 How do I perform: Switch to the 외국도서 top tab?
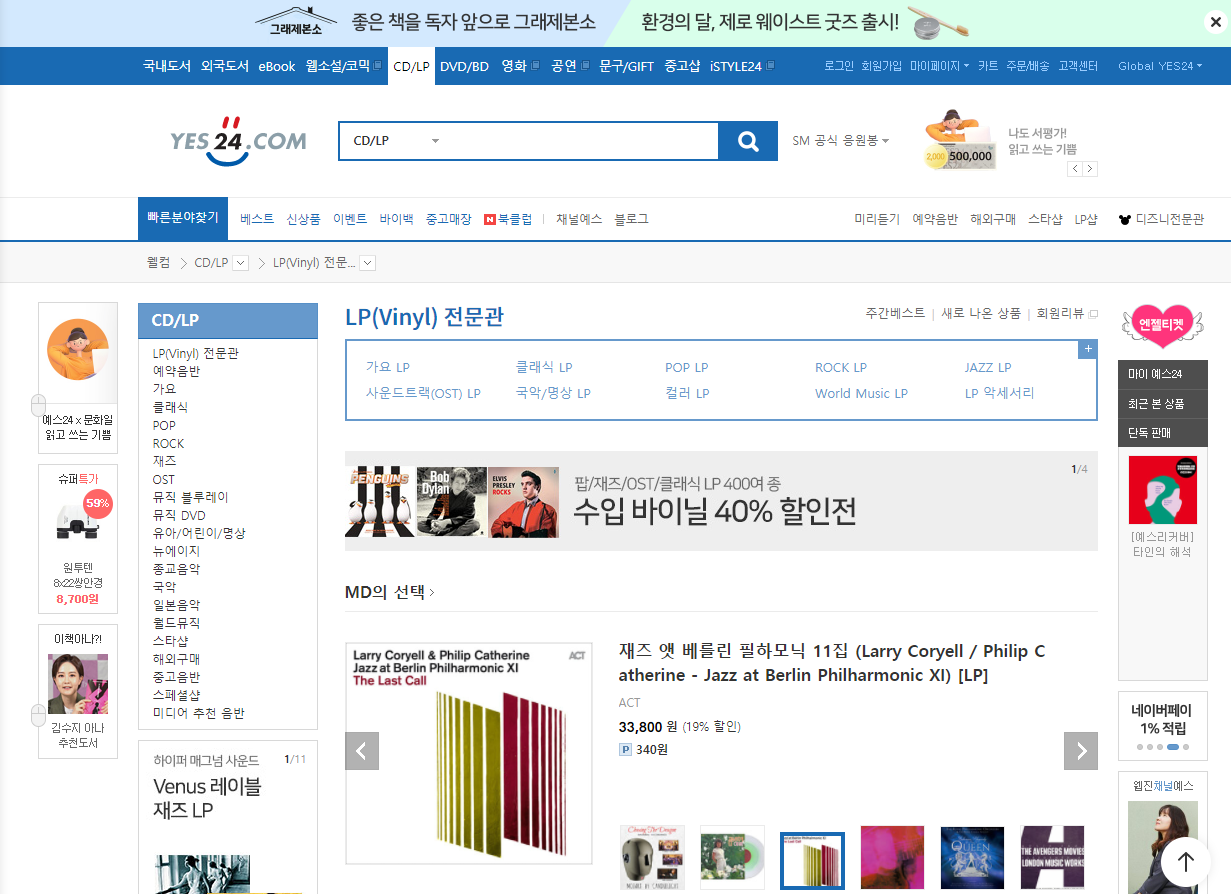225,66
